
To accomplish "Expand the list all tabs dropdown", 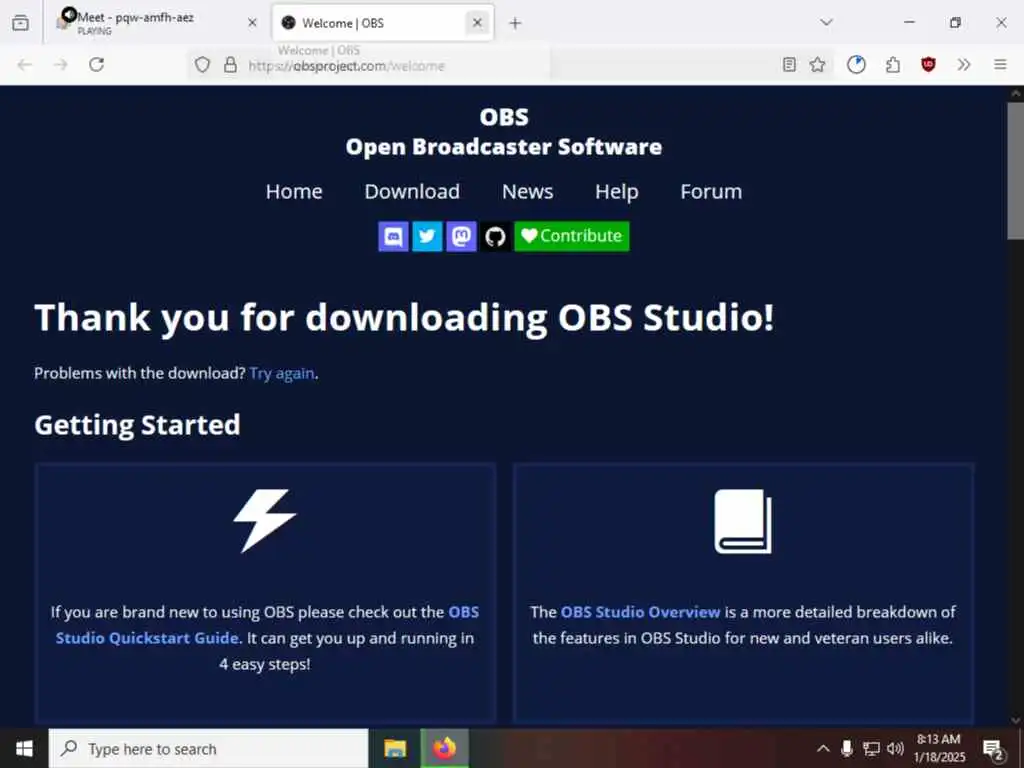I will pyautogui.click(x=826, y=23).
